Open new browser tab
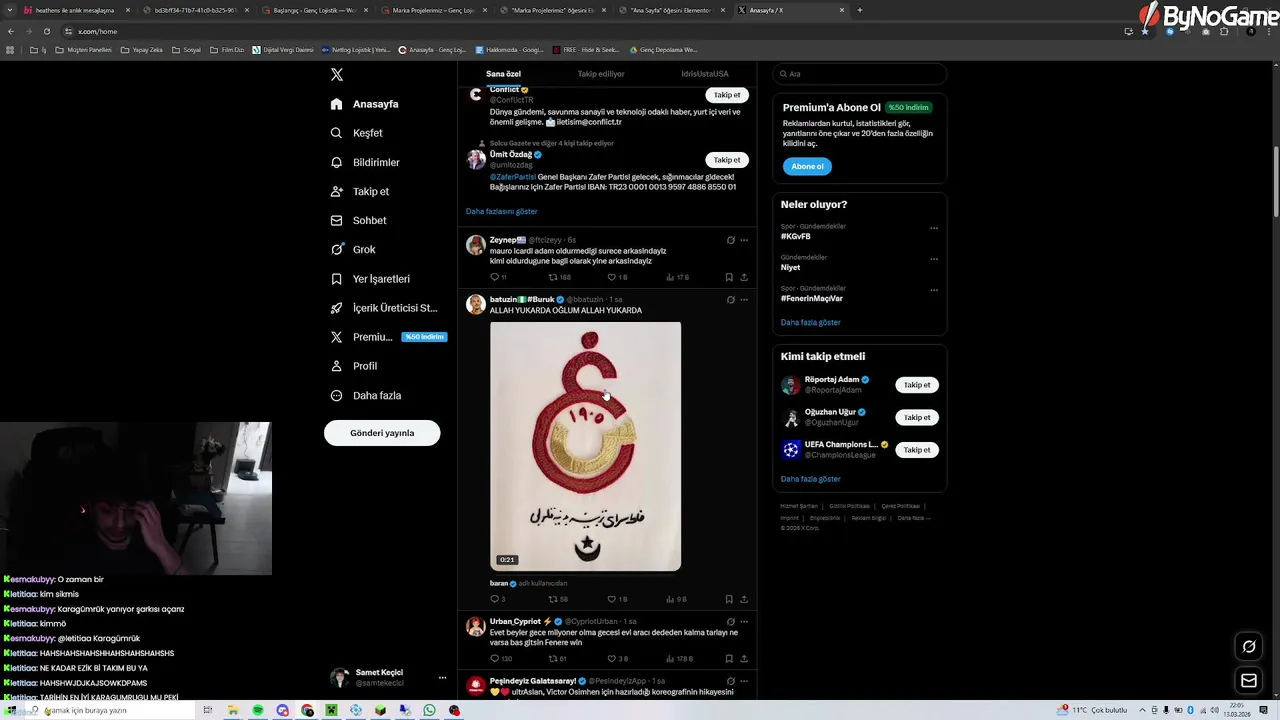 coord(860,10)
